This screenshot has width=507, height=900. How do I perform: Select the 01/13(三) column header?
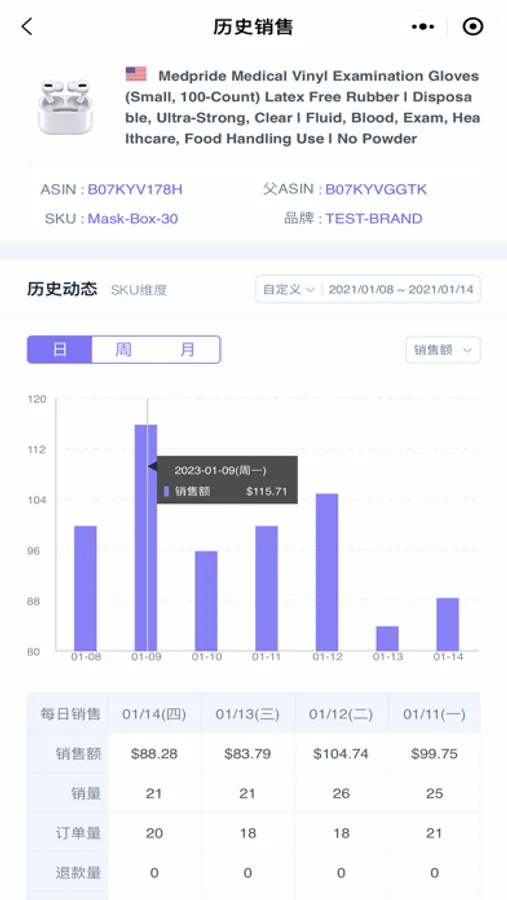248,714
